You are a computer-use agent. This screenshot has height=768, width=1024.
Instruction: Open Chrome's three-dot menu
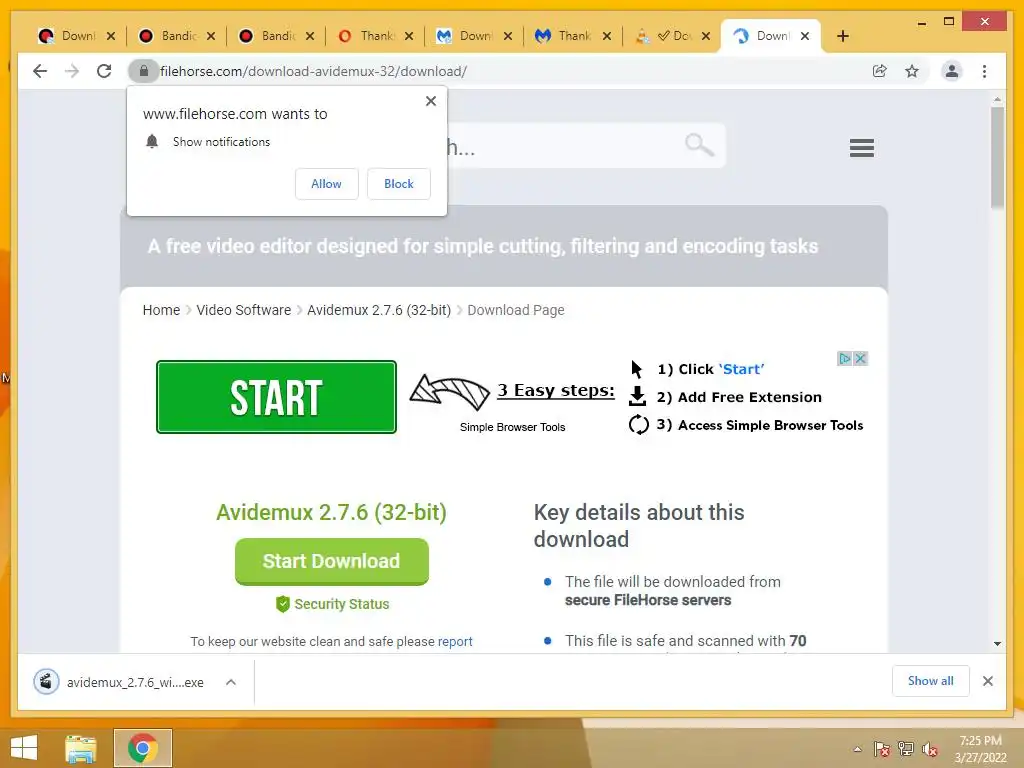click(x=984, y=71)
